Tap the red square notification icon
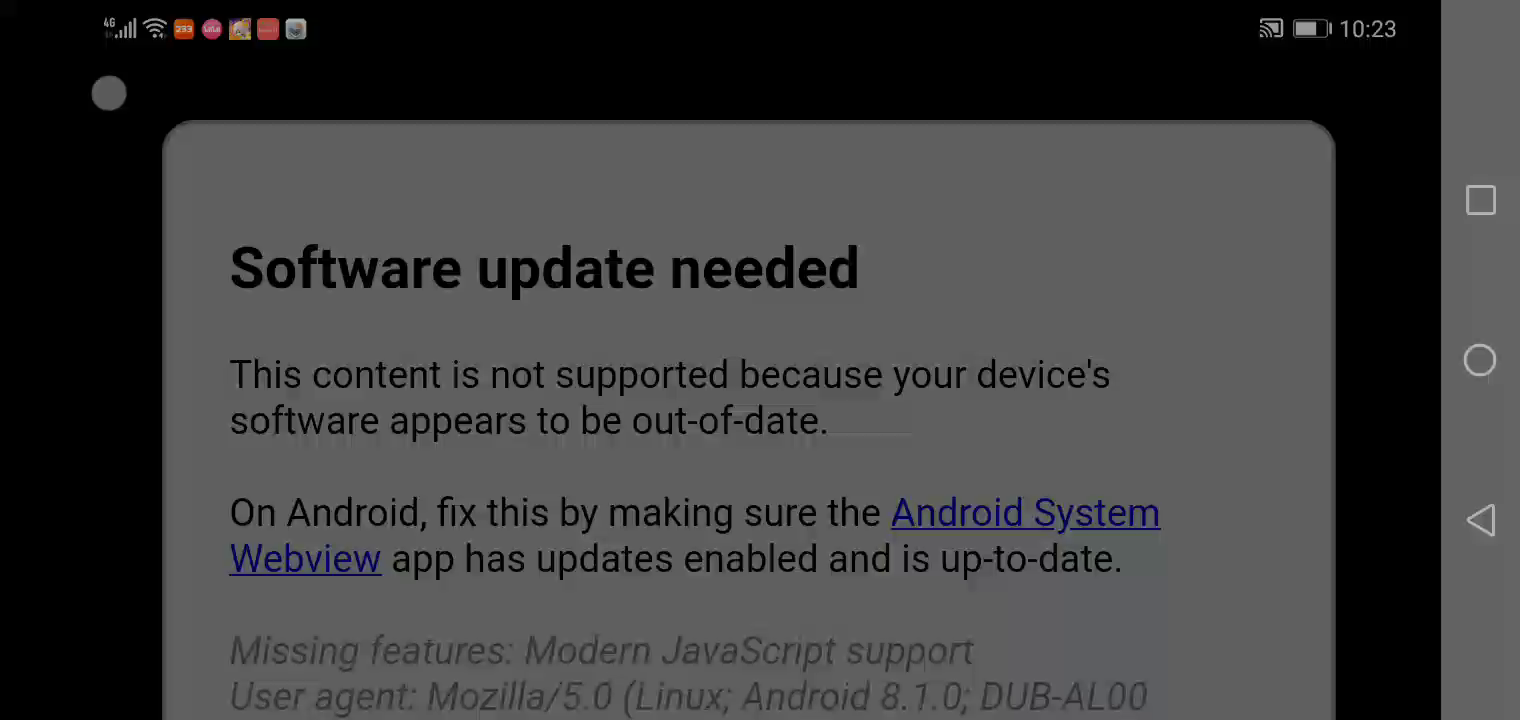This screenshot has height=720, width=1520. click(268, 29)
